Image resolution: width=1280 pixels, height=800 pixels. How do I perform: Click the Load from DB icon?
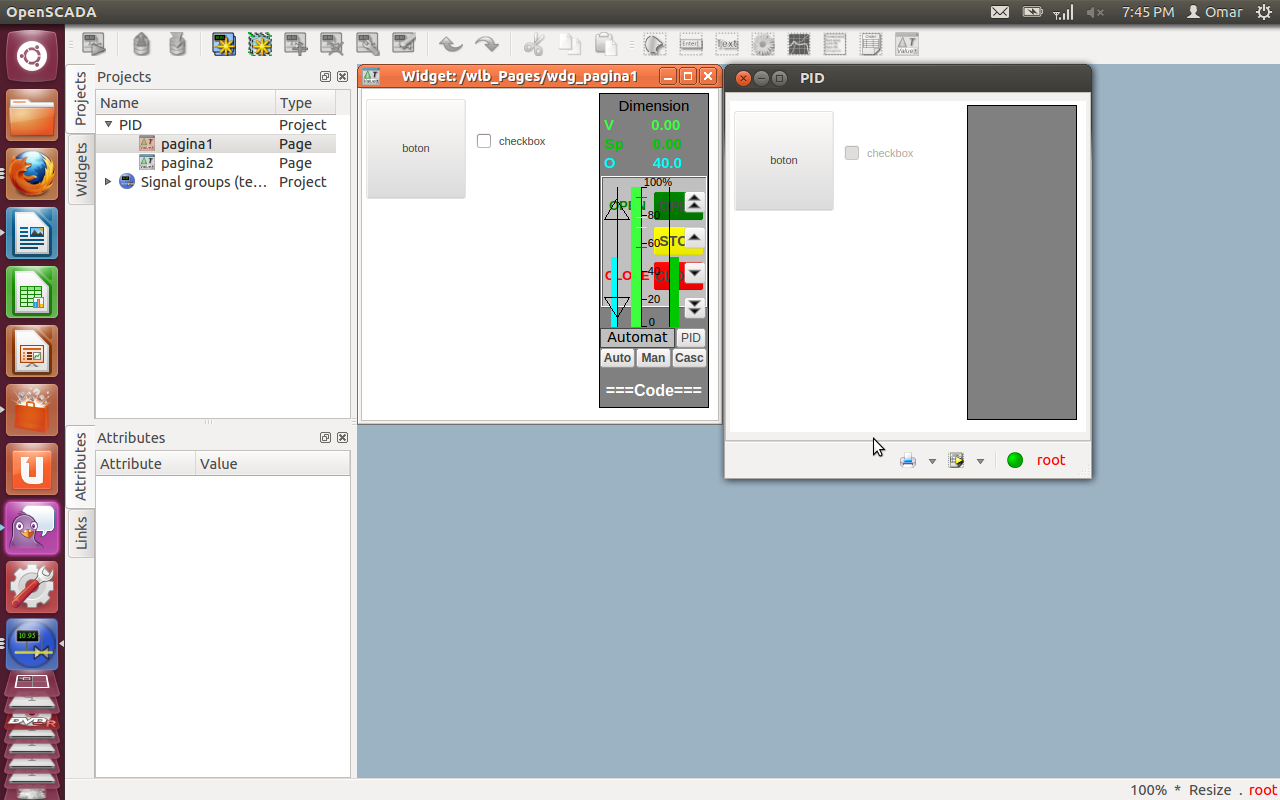[x=141, y=44]
